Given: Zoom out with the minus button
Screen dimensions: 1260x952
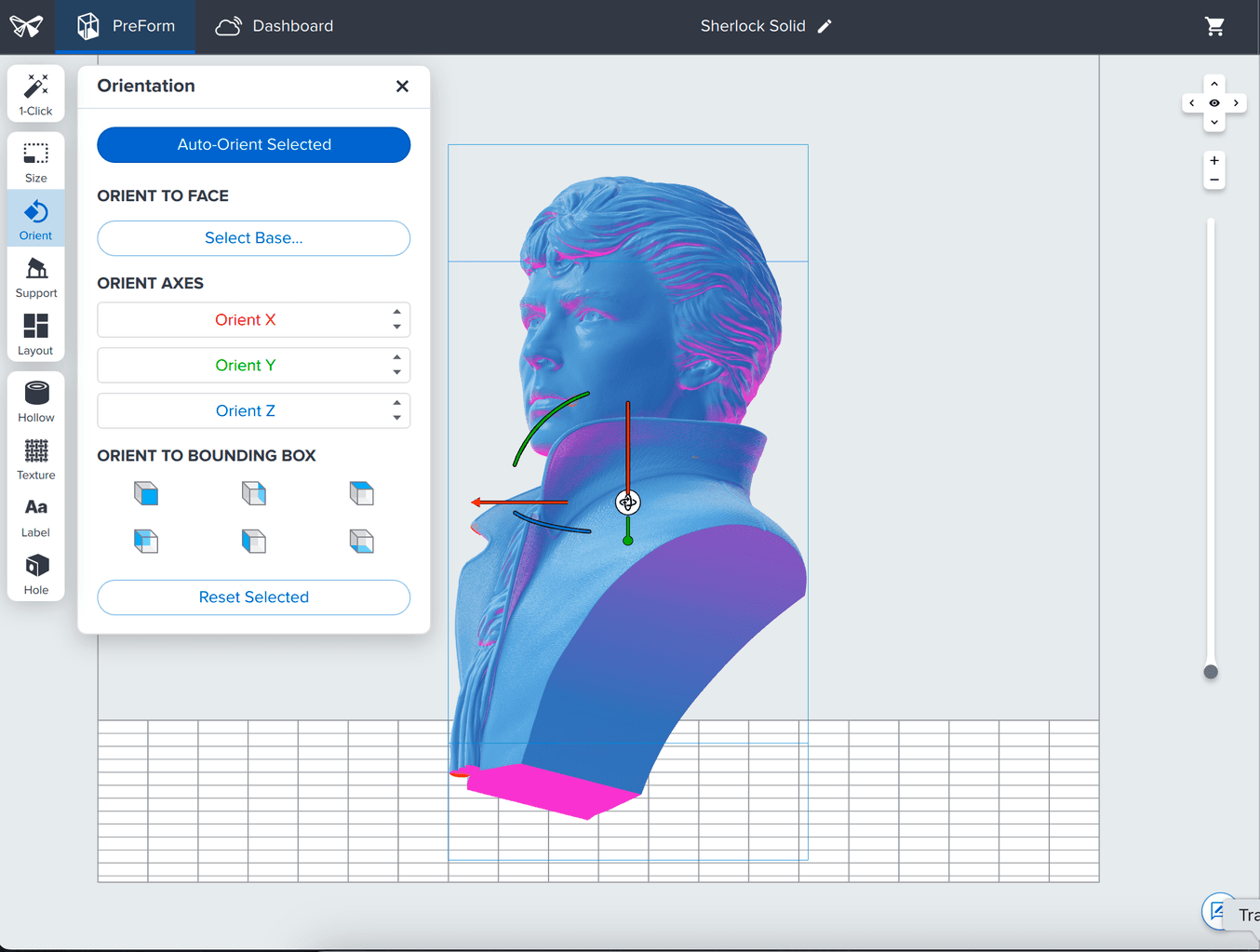Looking at the screenshot, I should coord(1214,181).
